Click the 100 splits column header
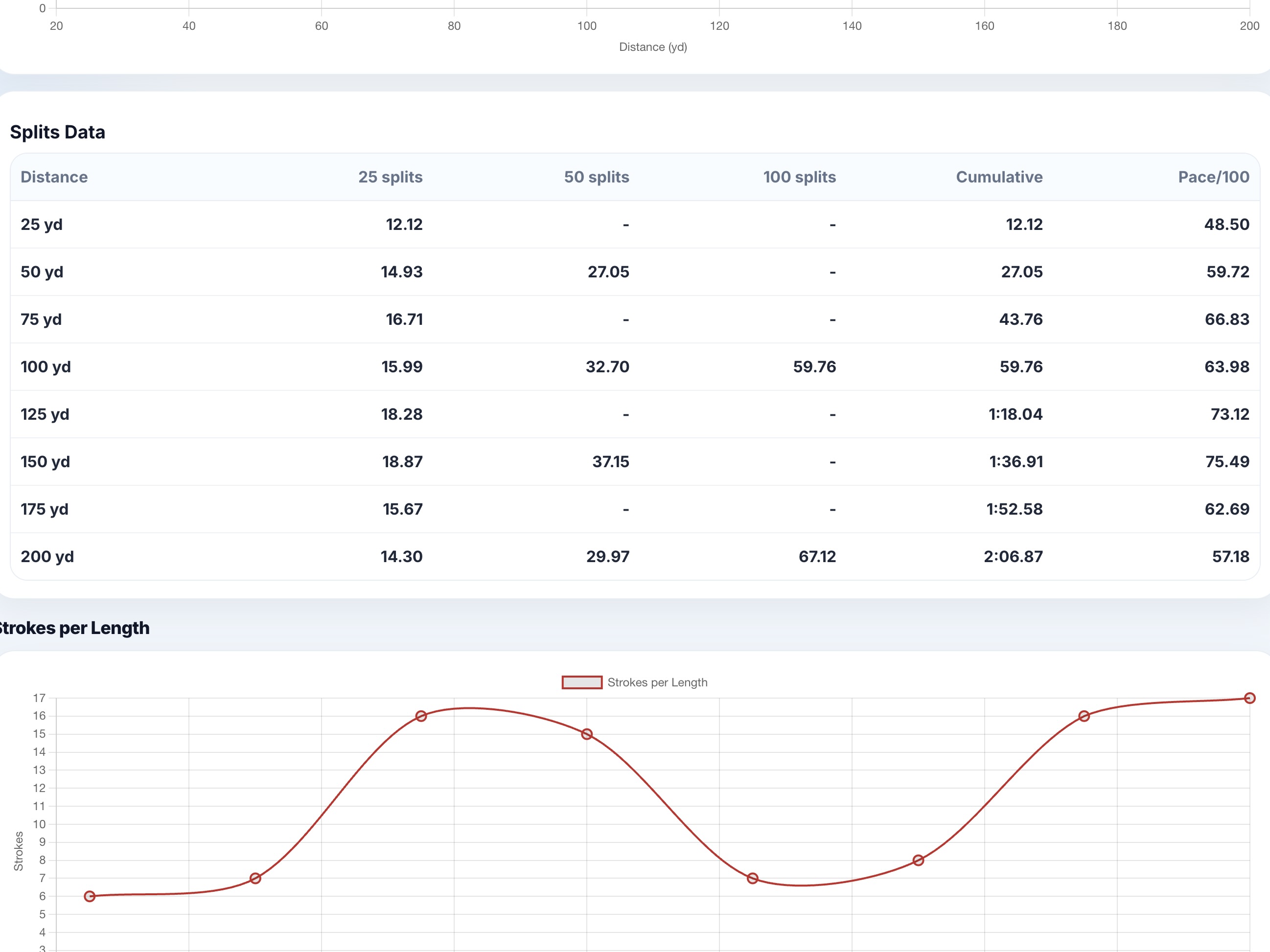The image size is (1270, 952). tap(799, 177)
